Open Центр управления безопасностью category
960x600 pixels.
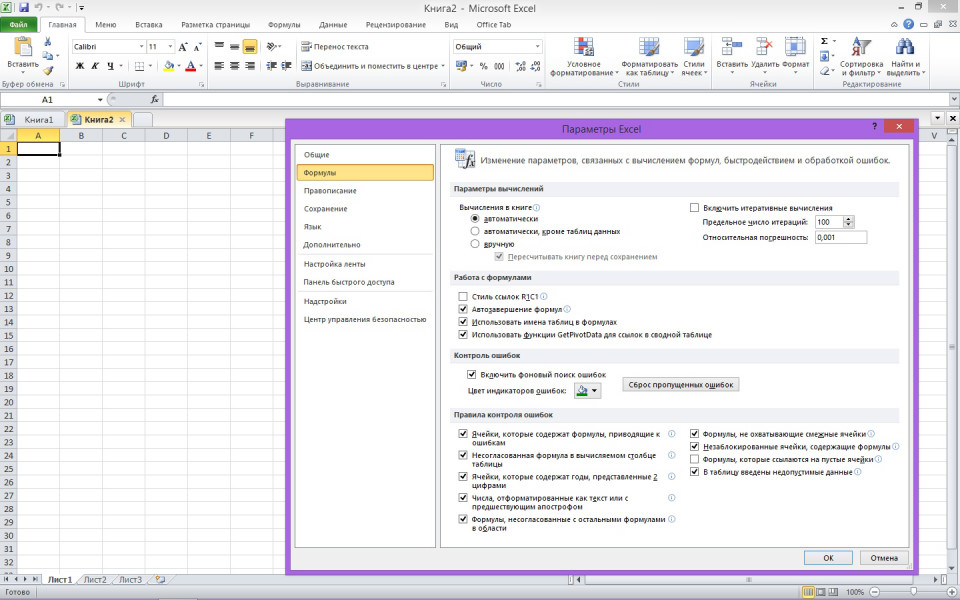tap(365, 320)
